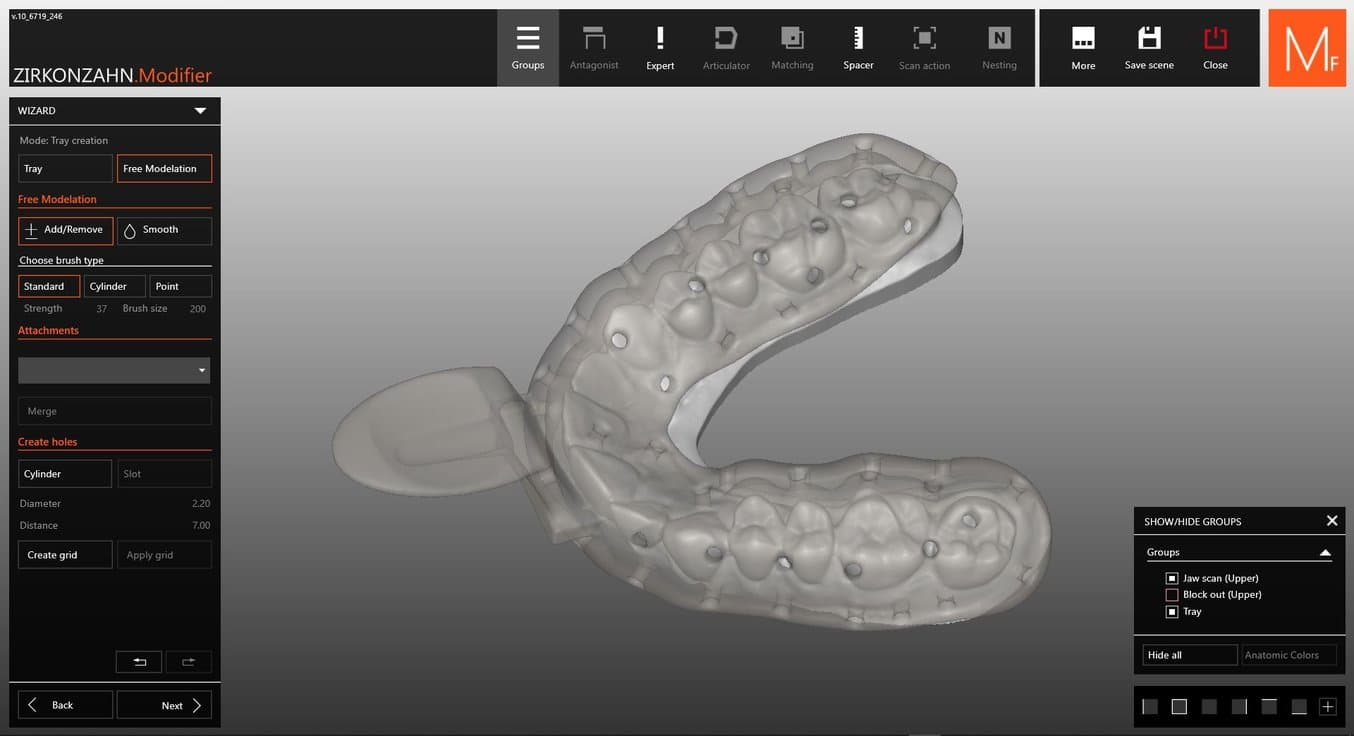Viewport: 1354px width, 736px height.
Task: Open the Groups toolbar item
Action: click(528, 48)
